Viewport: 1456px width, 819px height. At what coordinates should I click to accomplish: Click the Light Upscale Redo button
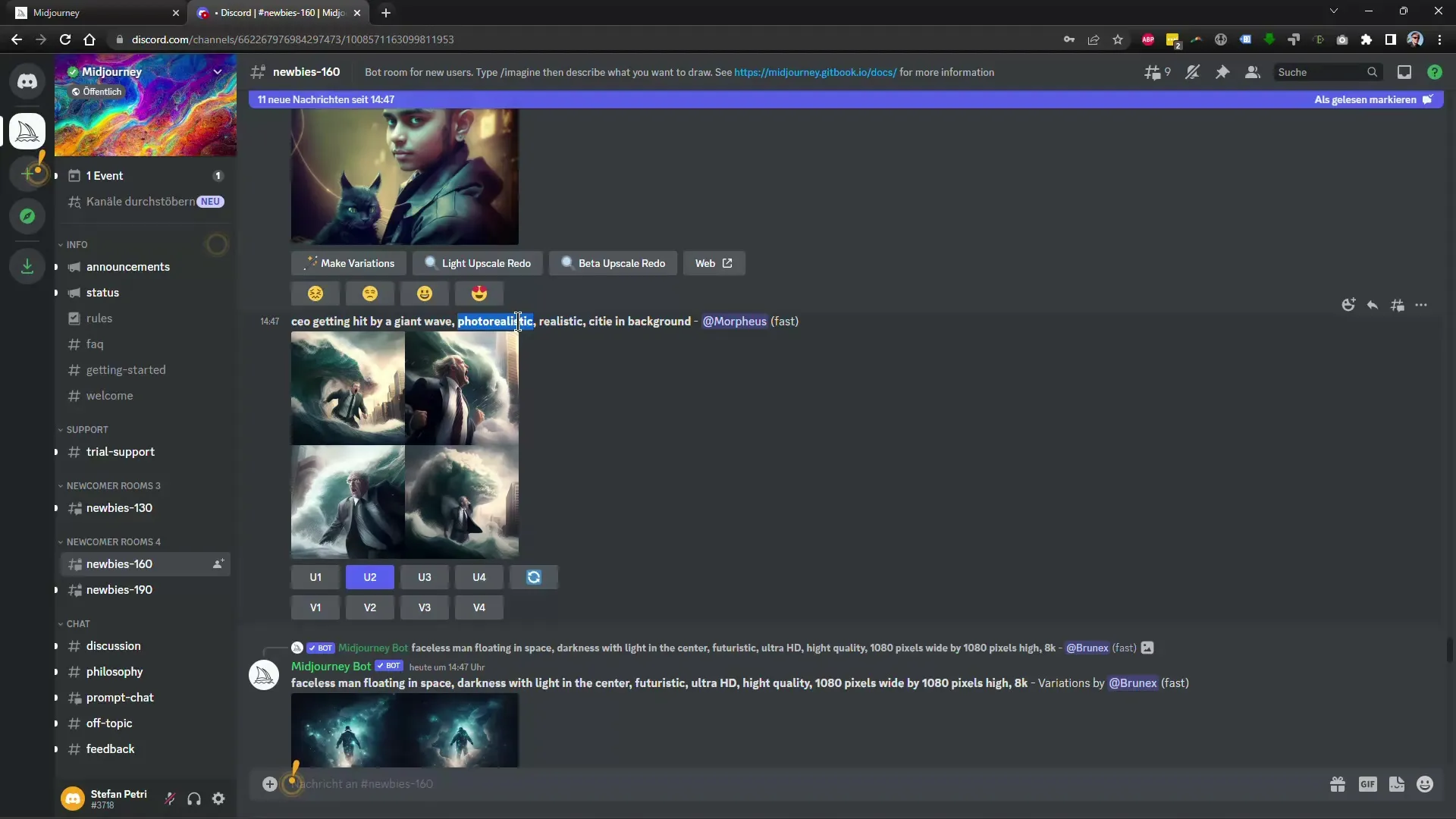coord(478,263)
